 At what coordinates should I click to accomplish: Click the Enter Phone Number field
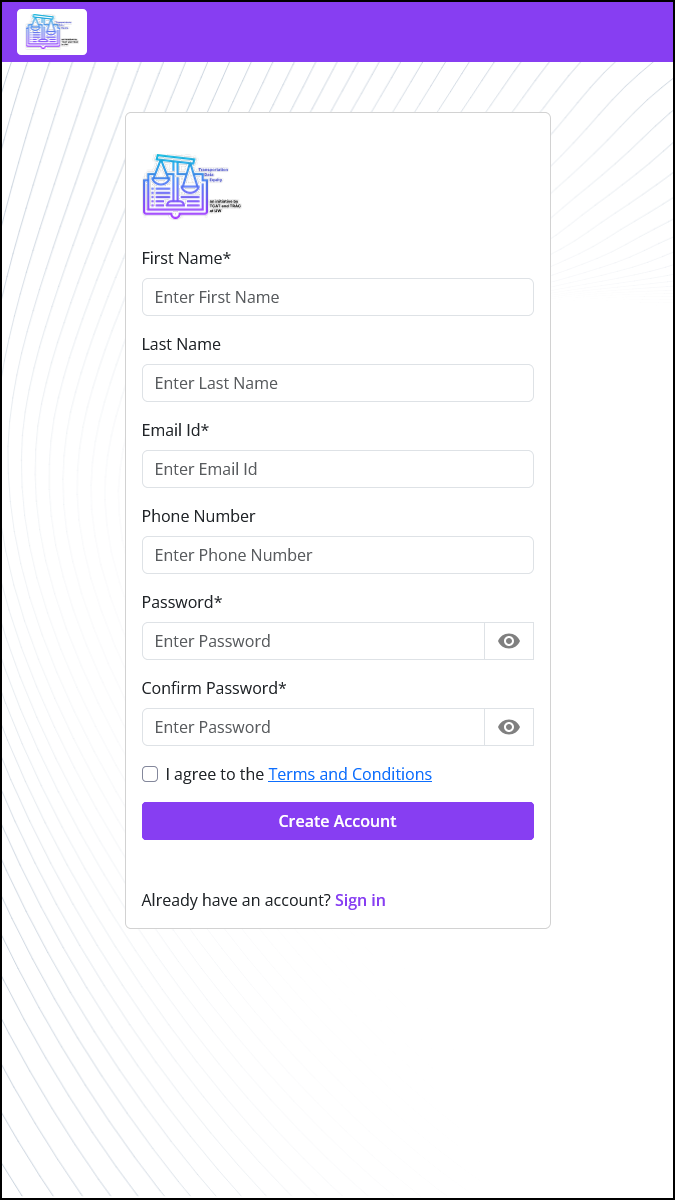tap(337, 555)
